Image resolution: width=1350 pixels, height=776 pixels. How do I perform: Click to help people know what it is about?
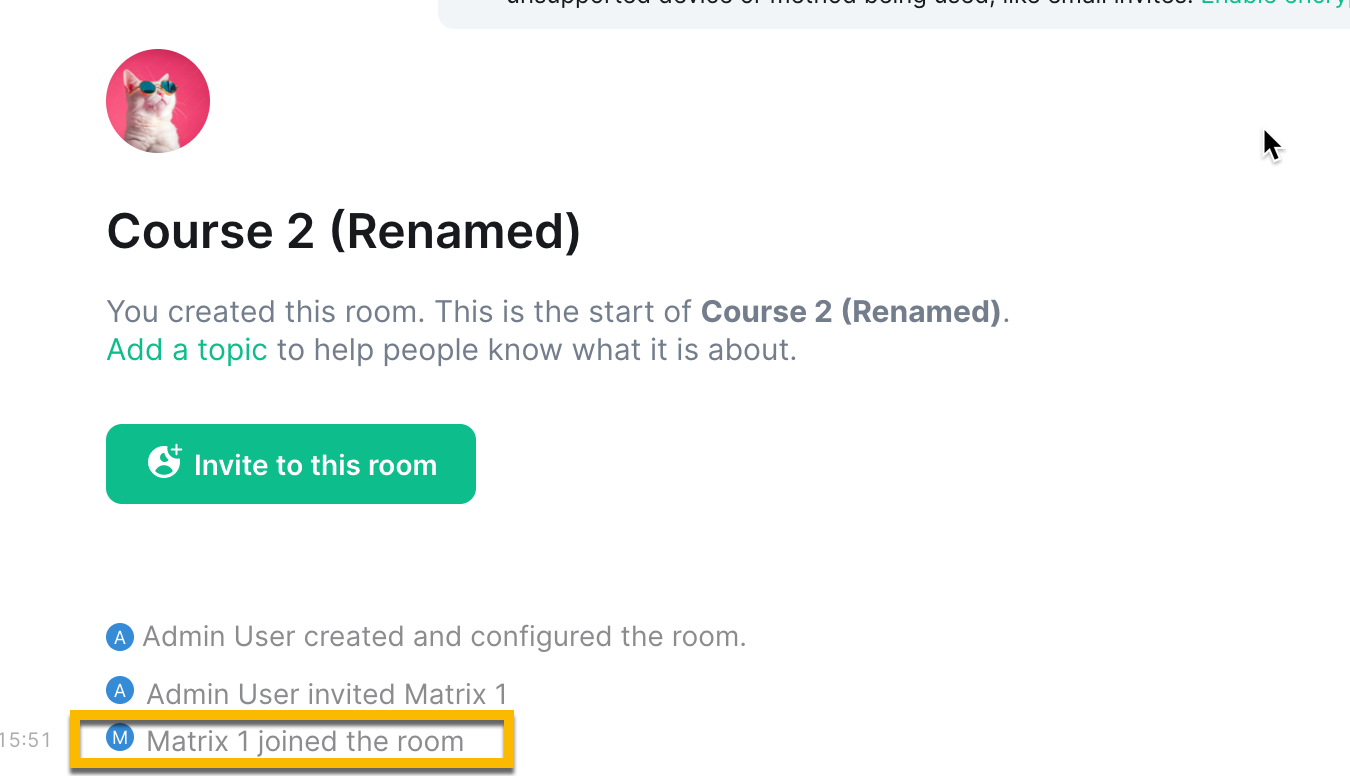[x=537, y=350]
